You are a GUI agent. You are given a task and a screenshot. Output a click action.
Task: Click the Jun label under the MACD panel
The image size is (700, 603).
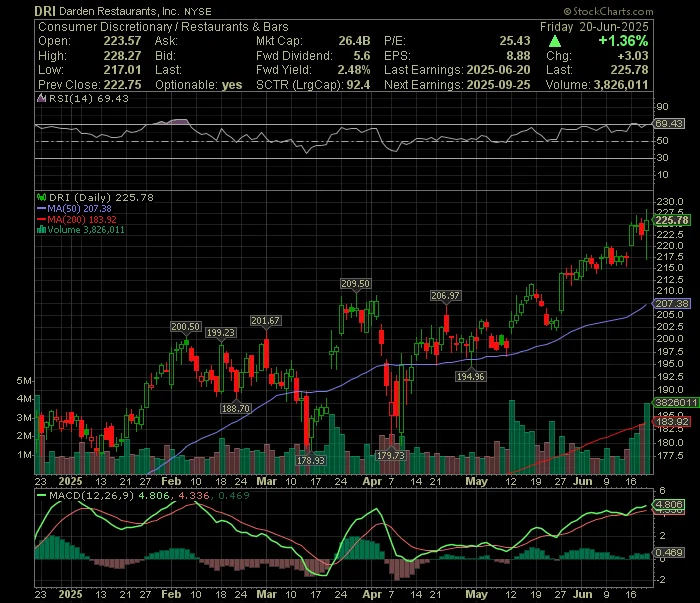[582, 595]
